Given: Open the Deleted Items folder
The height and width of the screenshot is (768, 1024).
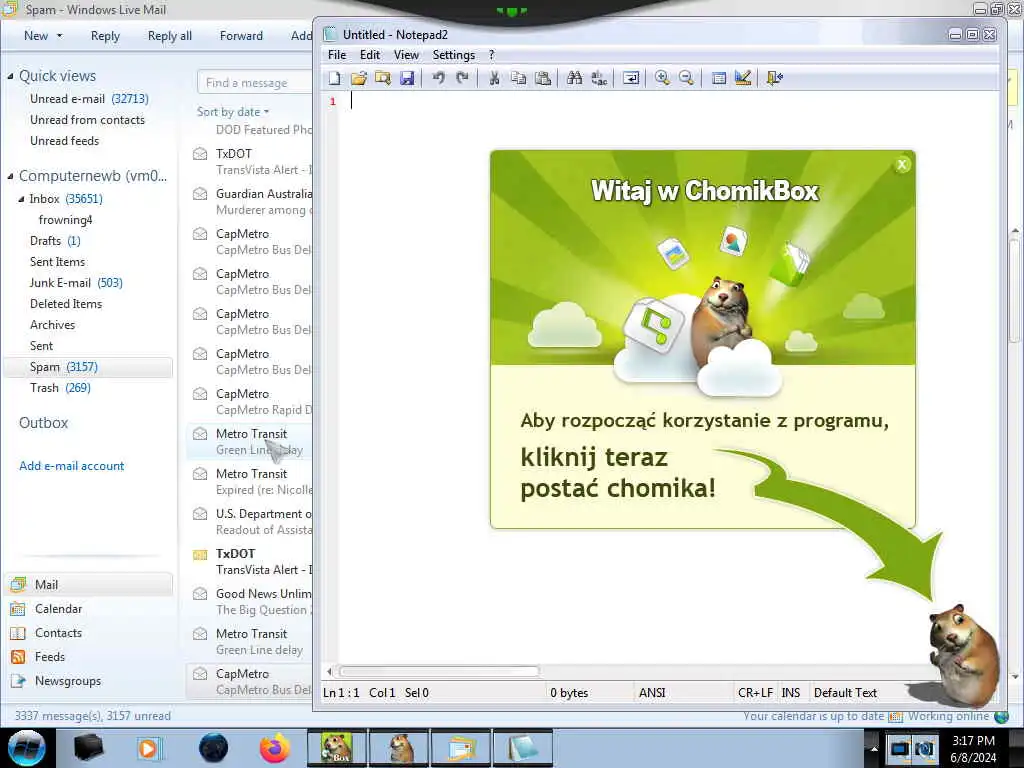Looking at the screenshot, I should pyautogui.click(x=66, y=304).
